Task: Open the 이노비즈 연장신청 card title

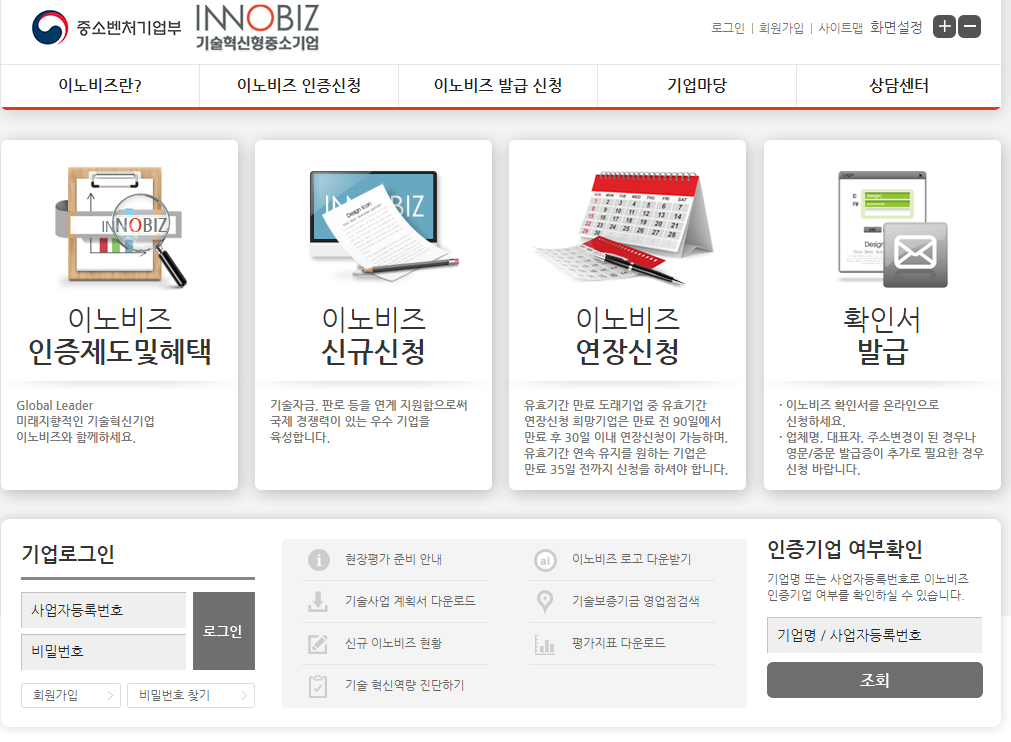Action: coord(627,336)
